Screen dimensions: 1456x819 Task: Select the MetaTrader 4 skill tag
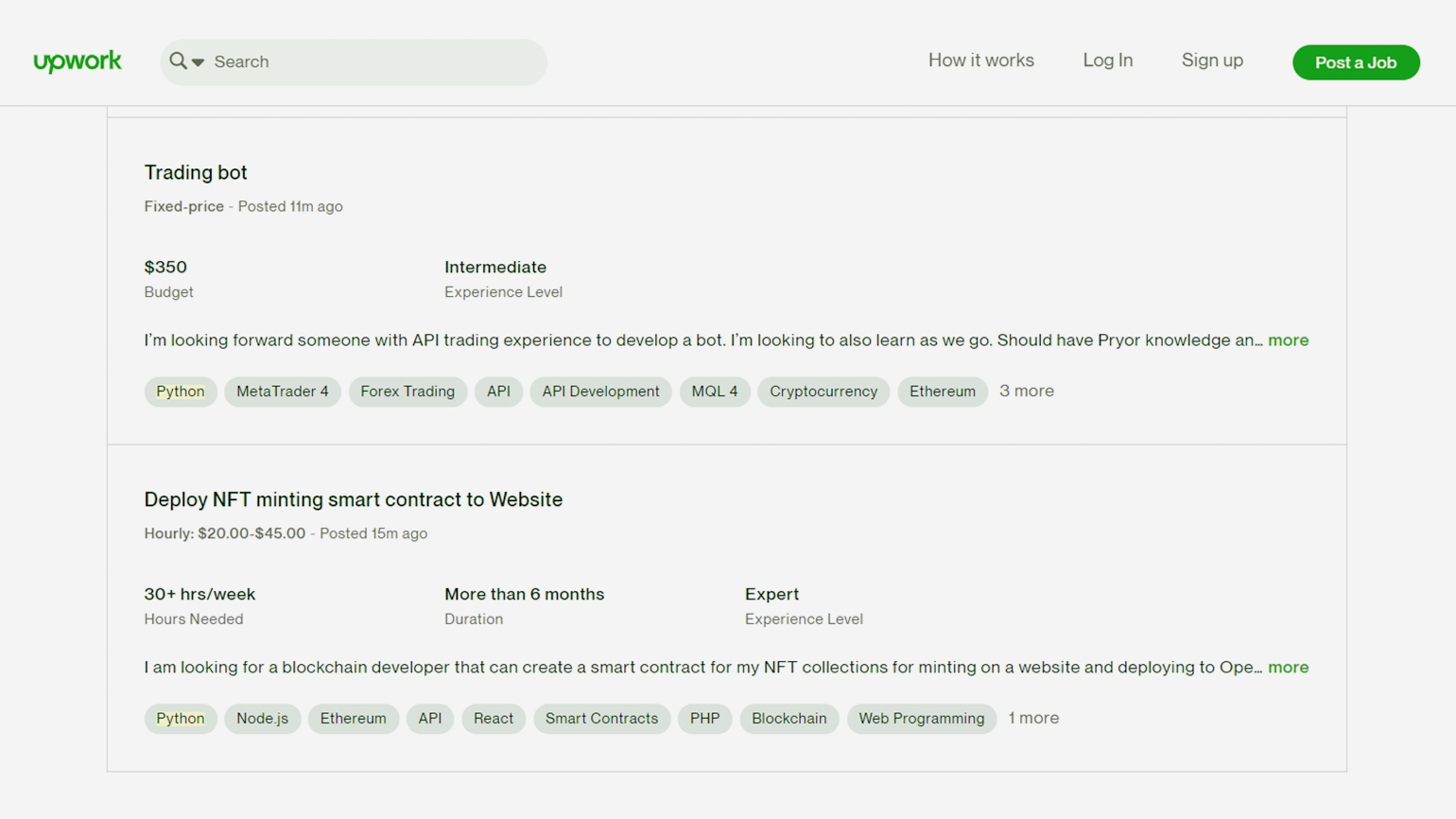click(x=282, y=392)
